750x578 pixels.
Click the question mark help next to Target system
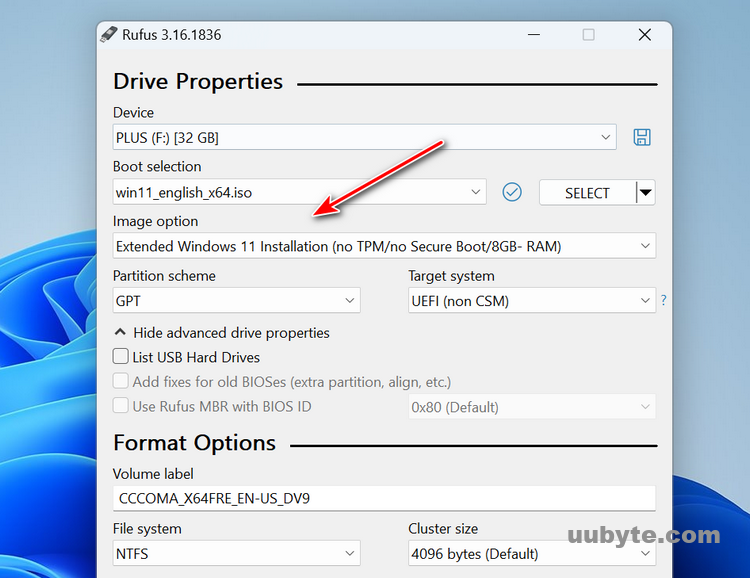[x=663, y=300]
